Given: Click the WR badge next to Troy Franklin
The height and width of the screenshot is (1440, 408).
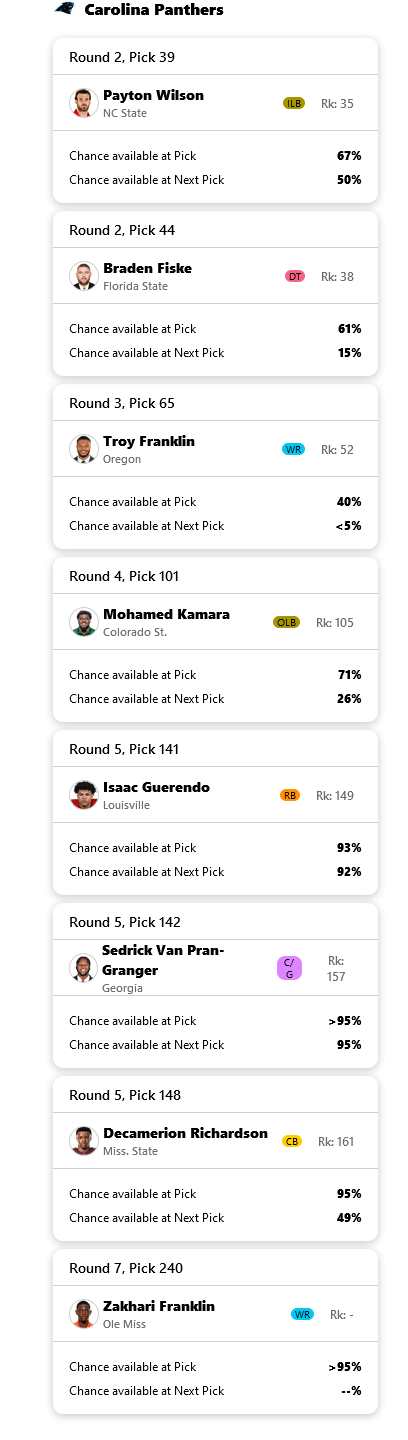Looking at the screenshot, I should [x=294, y=450].
